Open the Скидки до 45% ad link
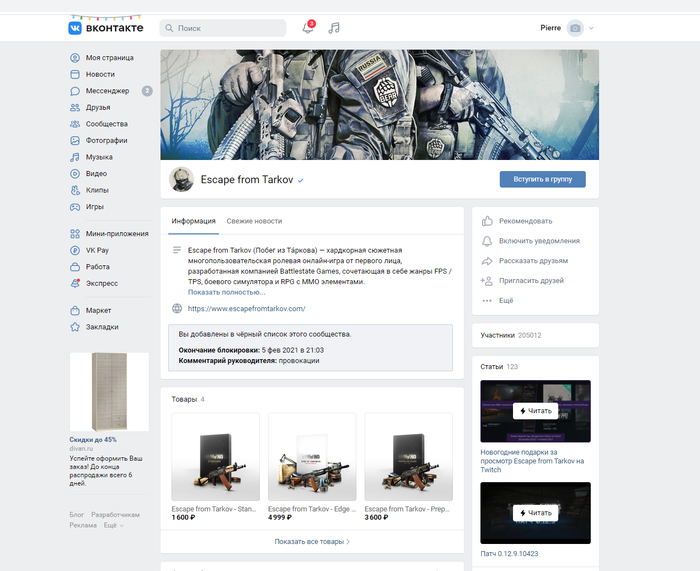Screen dimensions: 700x571 [93, 440]
